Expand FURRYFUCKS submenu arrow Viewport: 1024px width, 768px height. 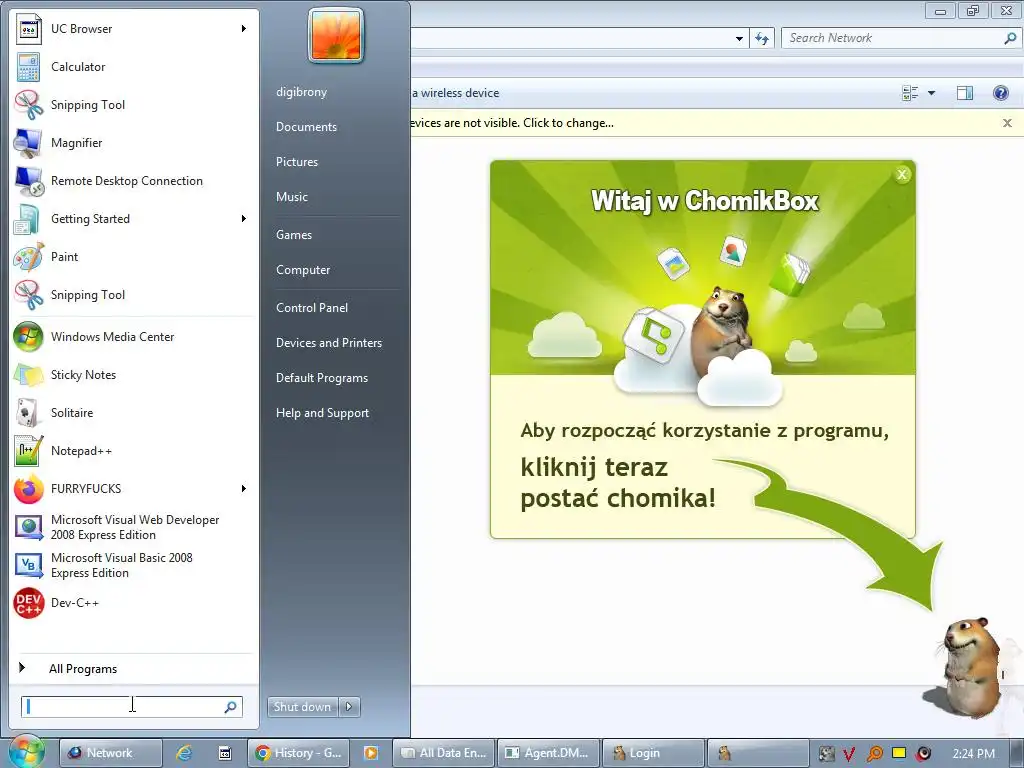pyautogui.click(x=244, y=489)
